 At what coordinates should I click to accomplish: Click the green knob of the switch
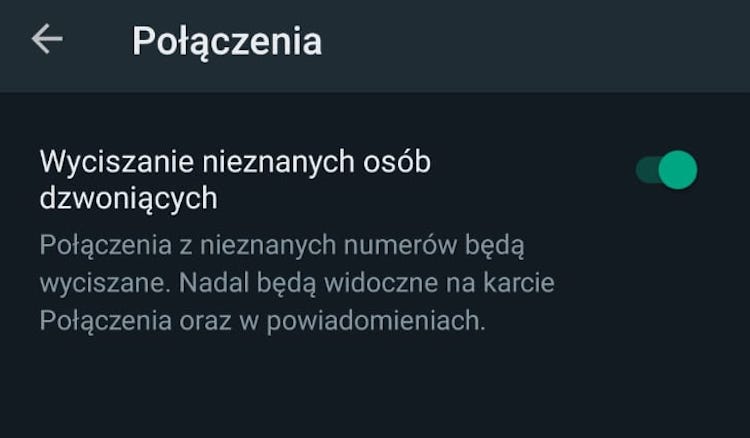click(x=678, y=170)
